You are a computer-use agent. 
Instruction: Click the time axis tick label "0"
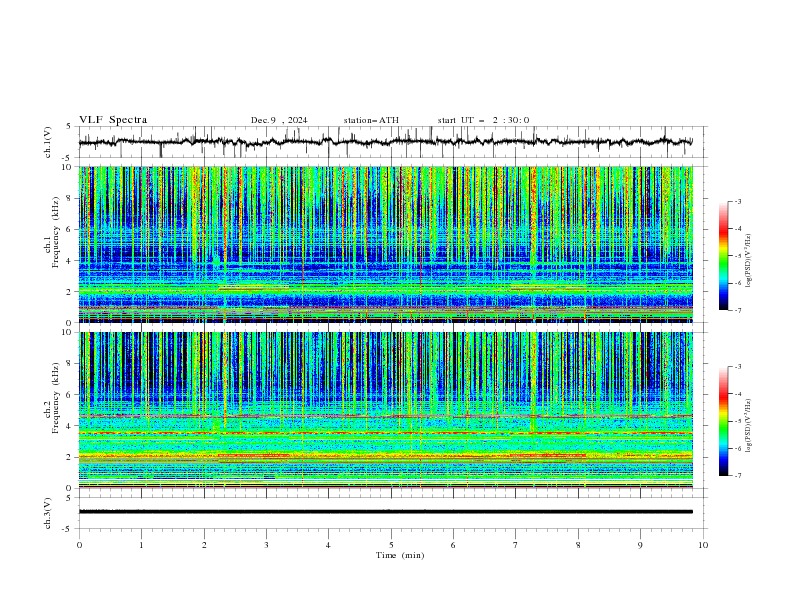pyautogui.click(x=79, y=545)
